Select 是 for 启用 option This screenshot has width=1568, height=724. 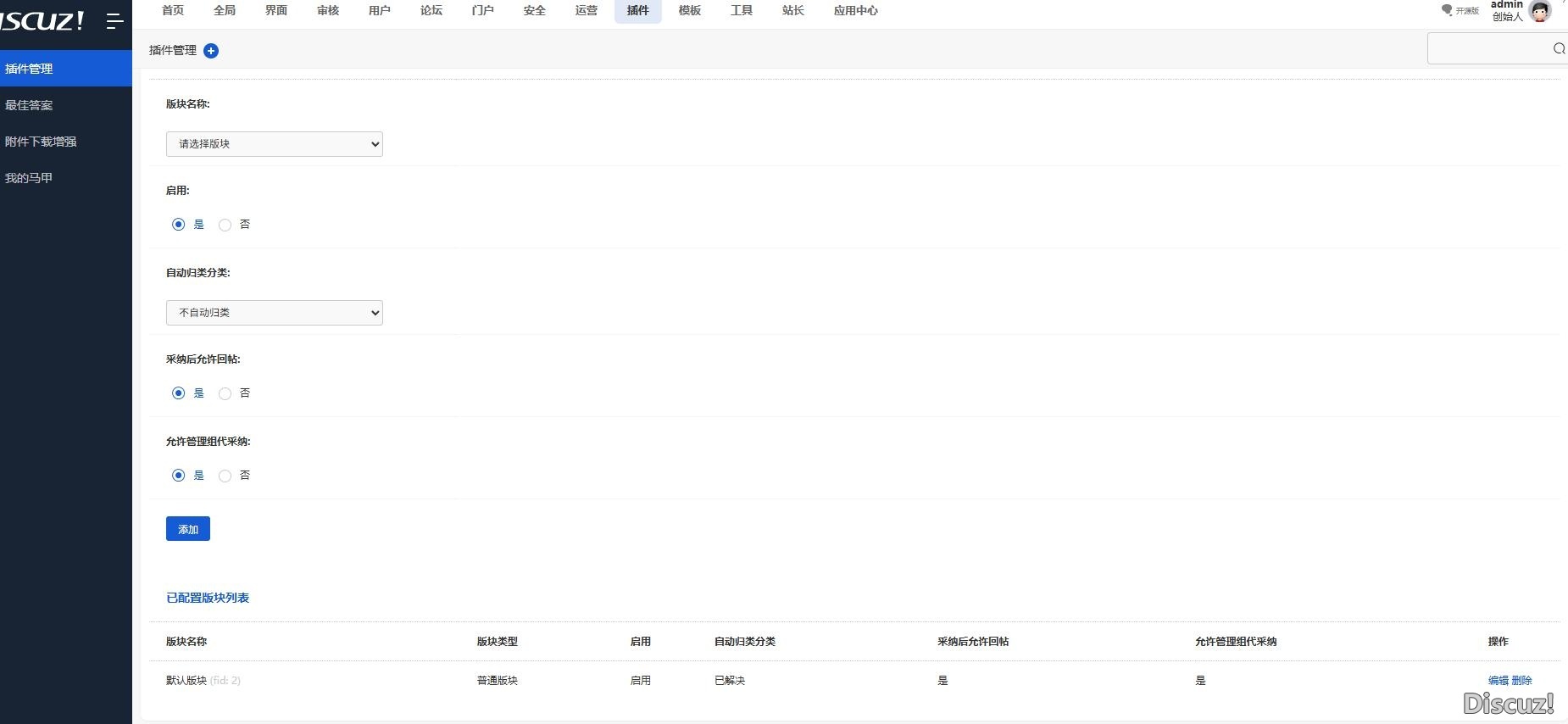tap(178, 225)
